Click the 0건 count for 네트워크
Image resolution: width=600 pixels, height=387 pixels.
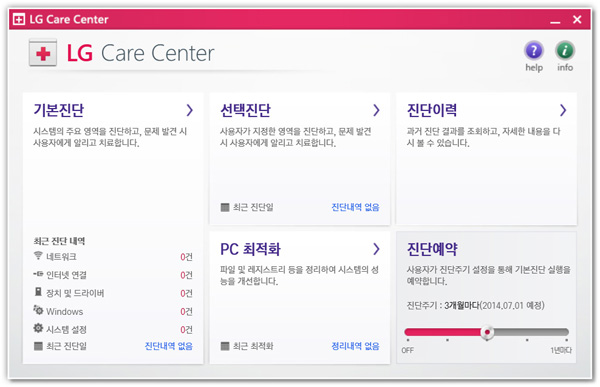click(186, 257)
